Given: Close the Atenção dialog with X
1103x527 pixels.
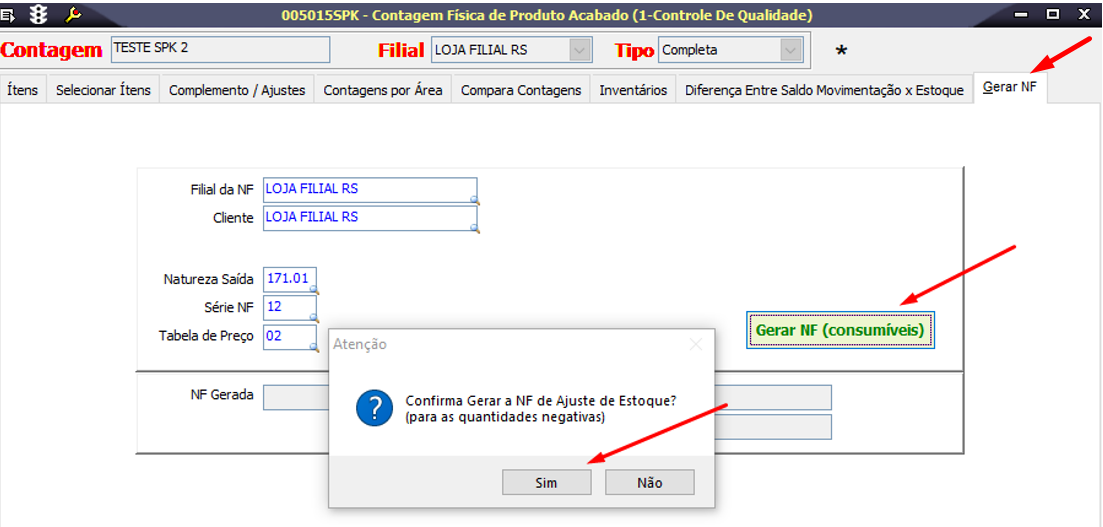Looking at the screenshot, I should (696, 344).
